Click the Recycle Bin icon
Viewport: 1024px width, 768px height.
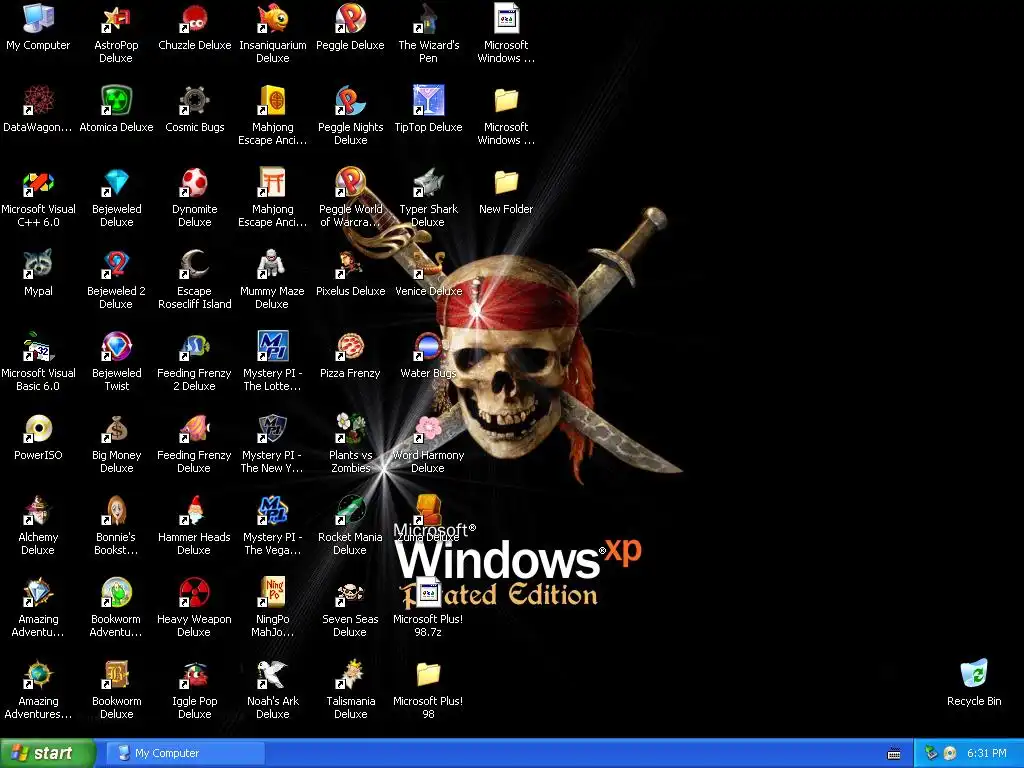[x=974, y=674]
